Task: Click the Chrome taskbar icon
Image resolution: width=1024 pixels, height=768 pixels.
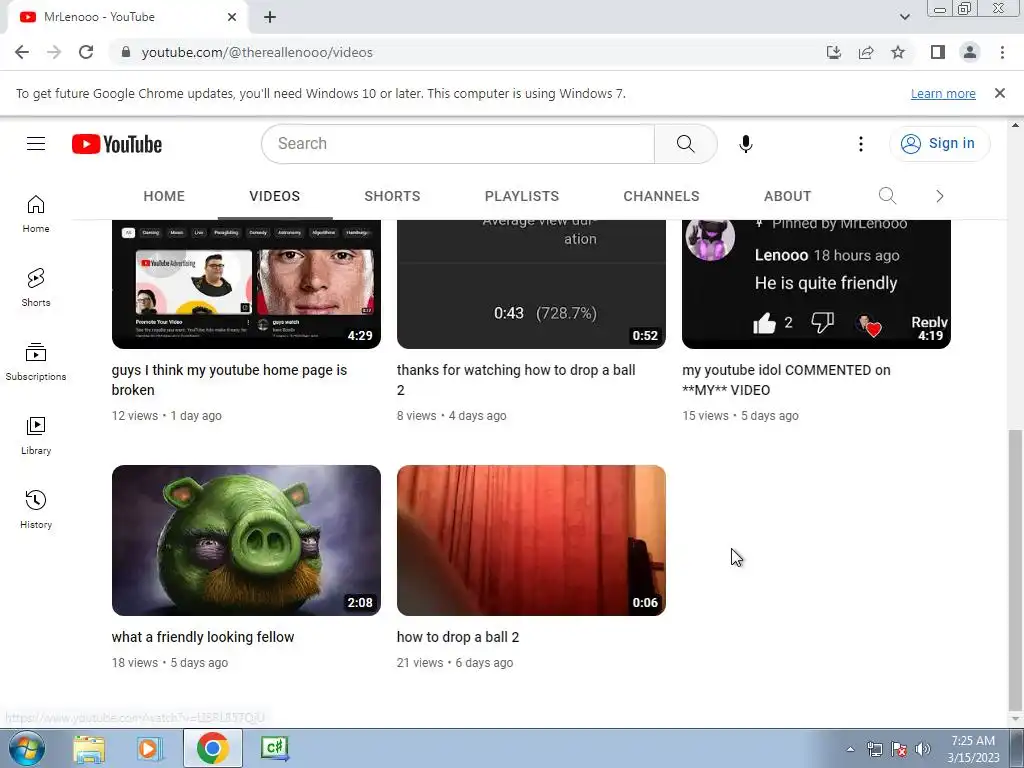Action: pyautogui.click(x=212, y=748)
